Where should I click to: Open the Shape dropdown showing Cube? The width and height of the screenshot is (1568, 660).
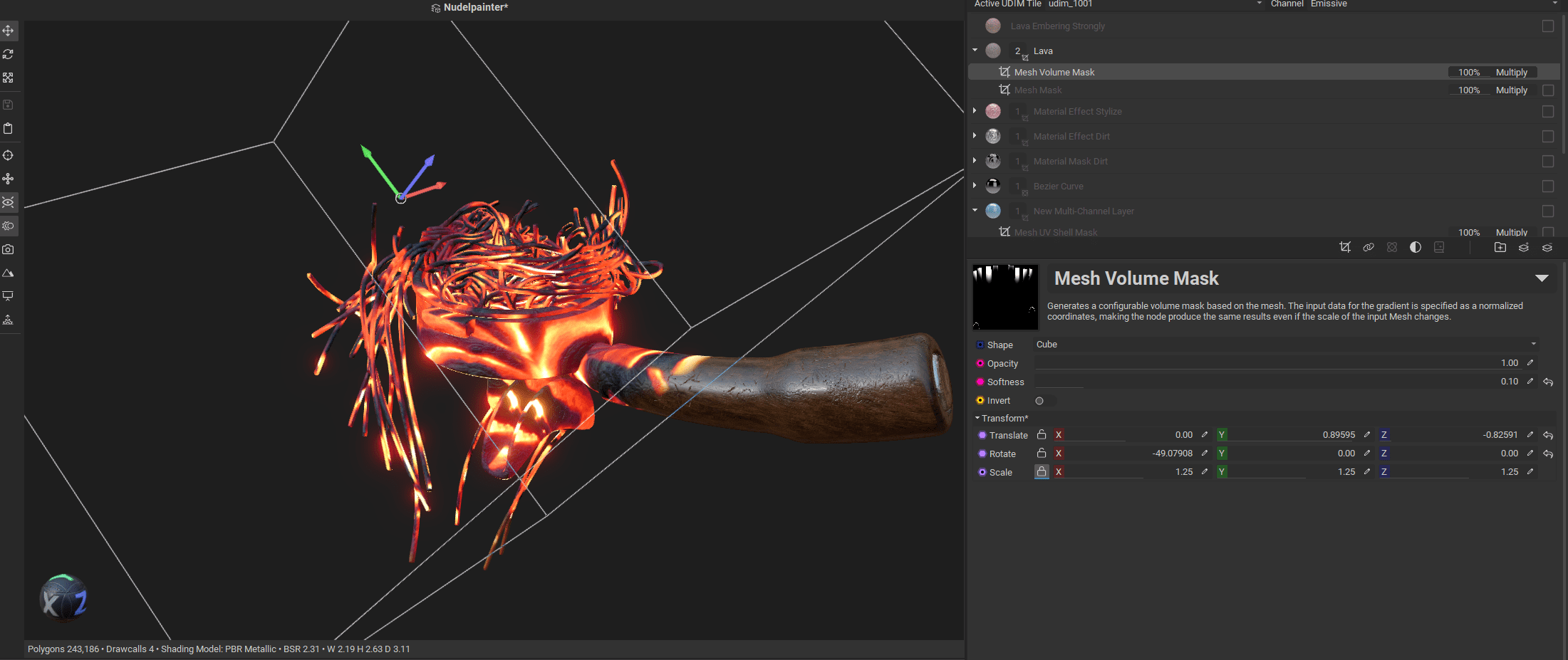(1284, 345)
